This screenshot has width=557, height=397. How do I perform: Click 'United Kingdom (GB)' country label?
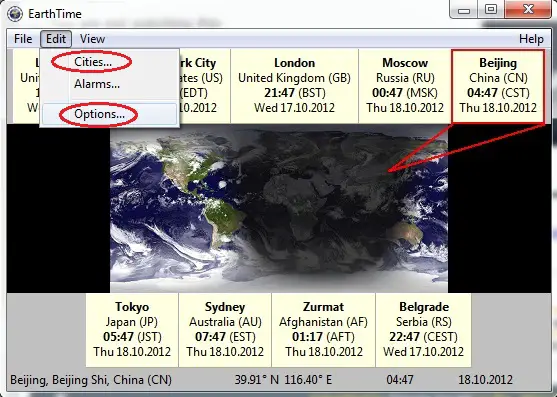294,78
